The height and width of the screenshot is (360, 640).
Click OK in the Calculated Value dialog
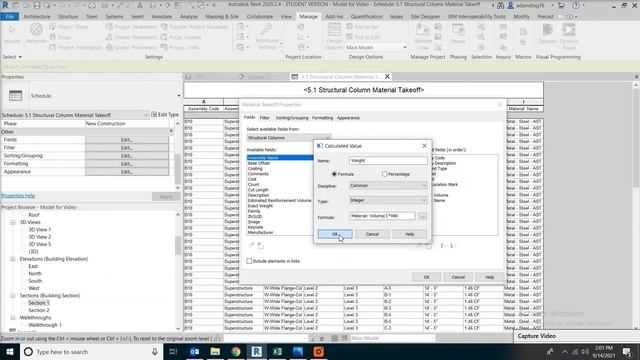tap(335, 234)
